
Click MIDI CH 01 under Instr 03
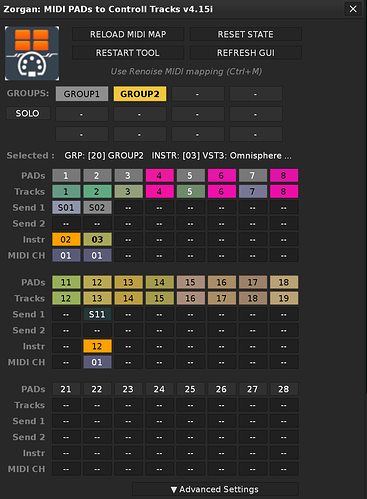tap(97, 256)
